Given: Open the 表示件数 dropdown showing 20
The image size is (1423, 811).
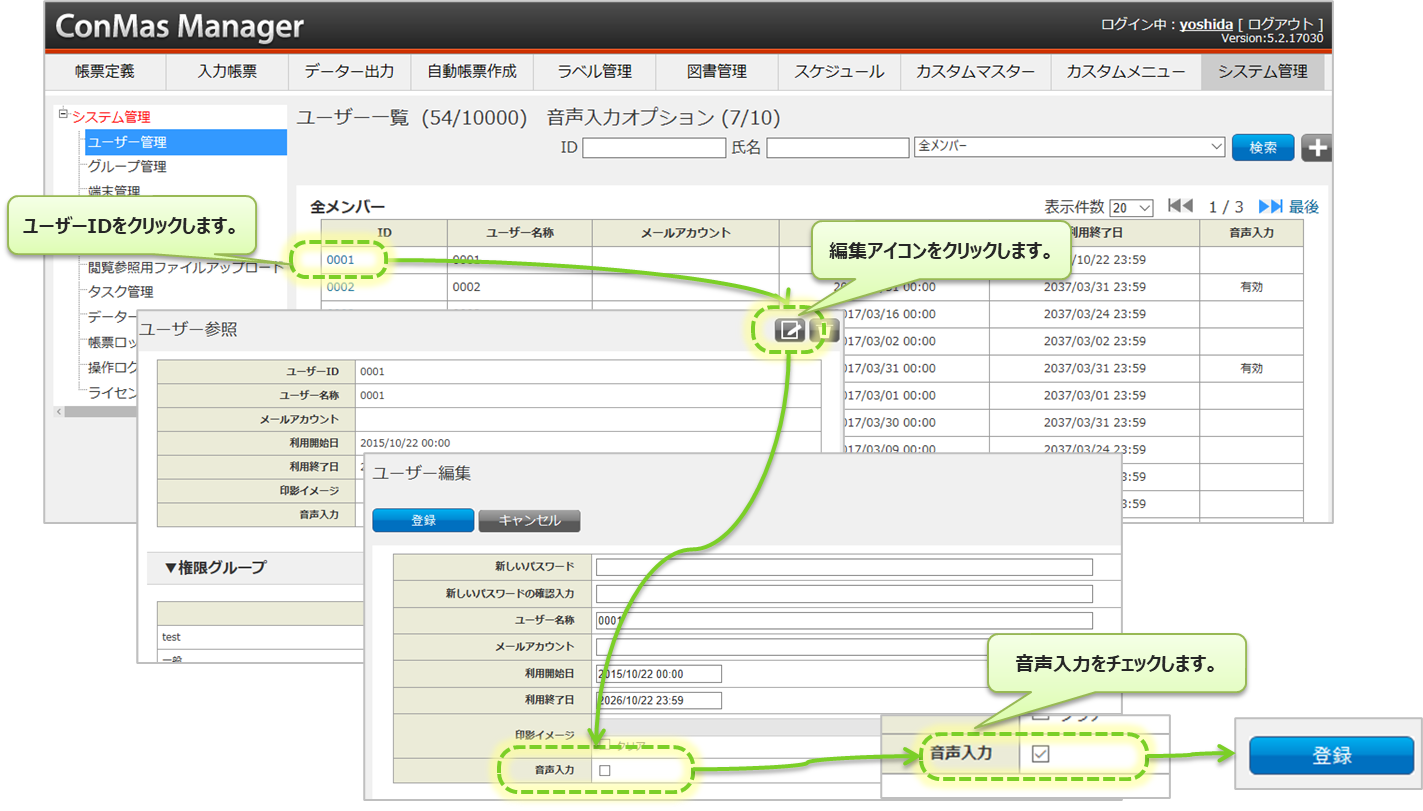Looking at the screenshot, I should [x=1131, y=208].
